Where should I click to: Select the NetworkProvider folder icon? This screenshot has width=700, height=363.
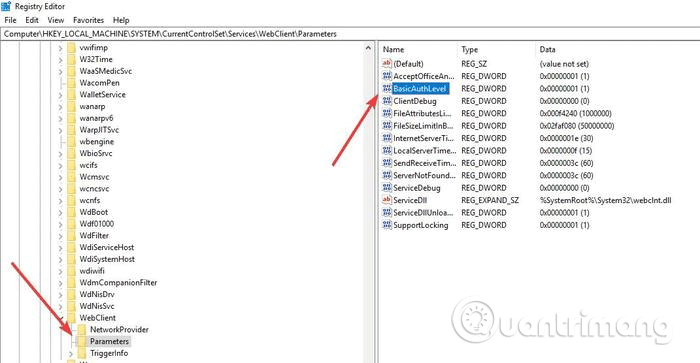click(82, 330)
